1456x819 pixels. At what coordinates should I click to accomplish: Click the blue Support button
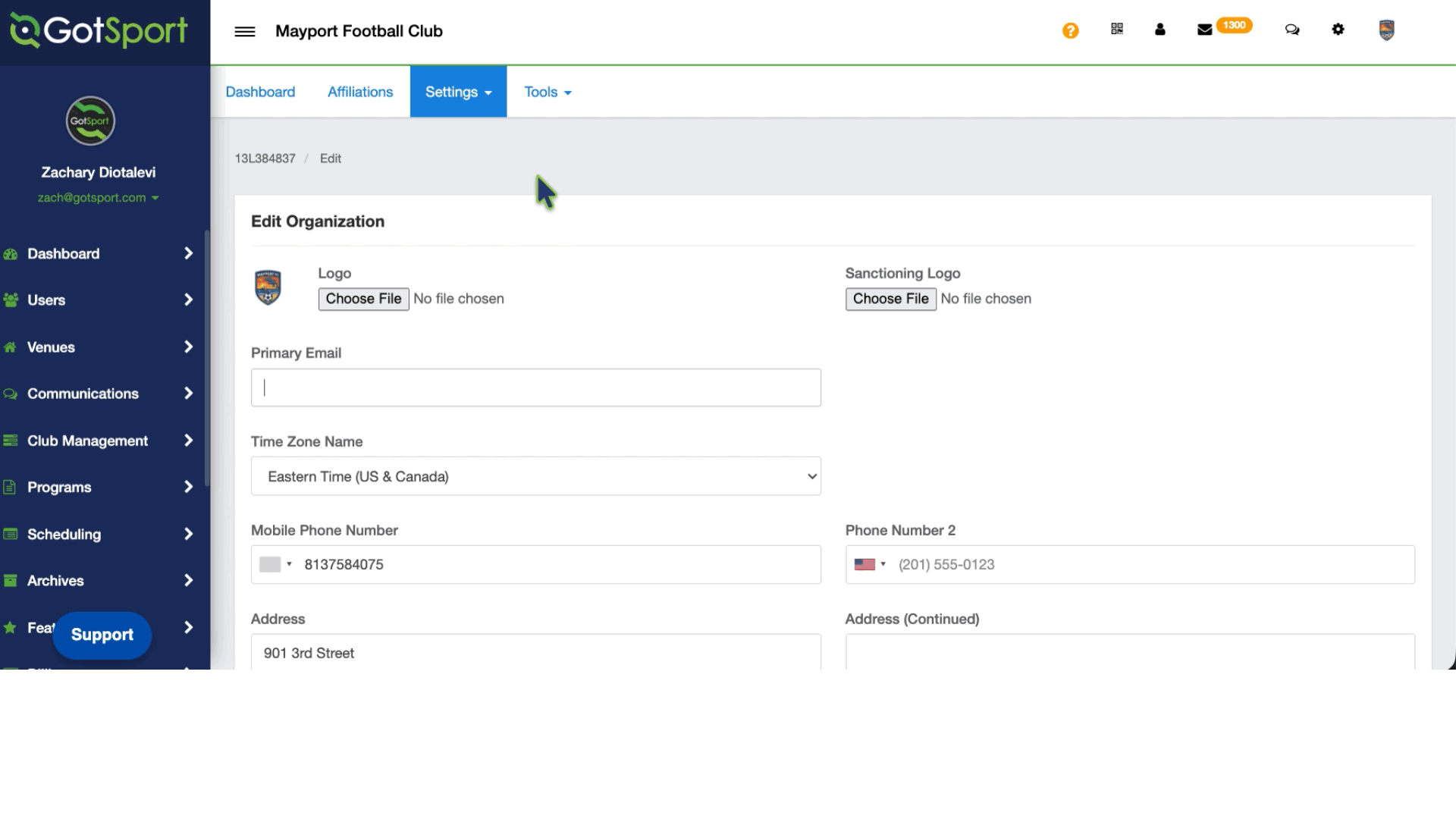102,635
